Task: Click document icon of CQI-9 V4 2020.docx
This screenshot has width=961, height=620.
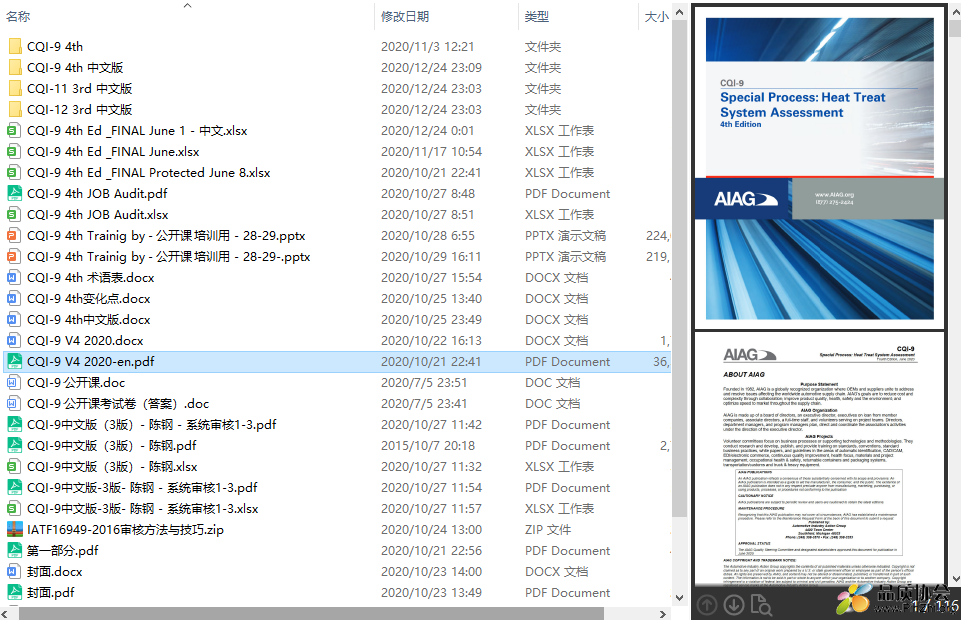Action: point(13,341)
